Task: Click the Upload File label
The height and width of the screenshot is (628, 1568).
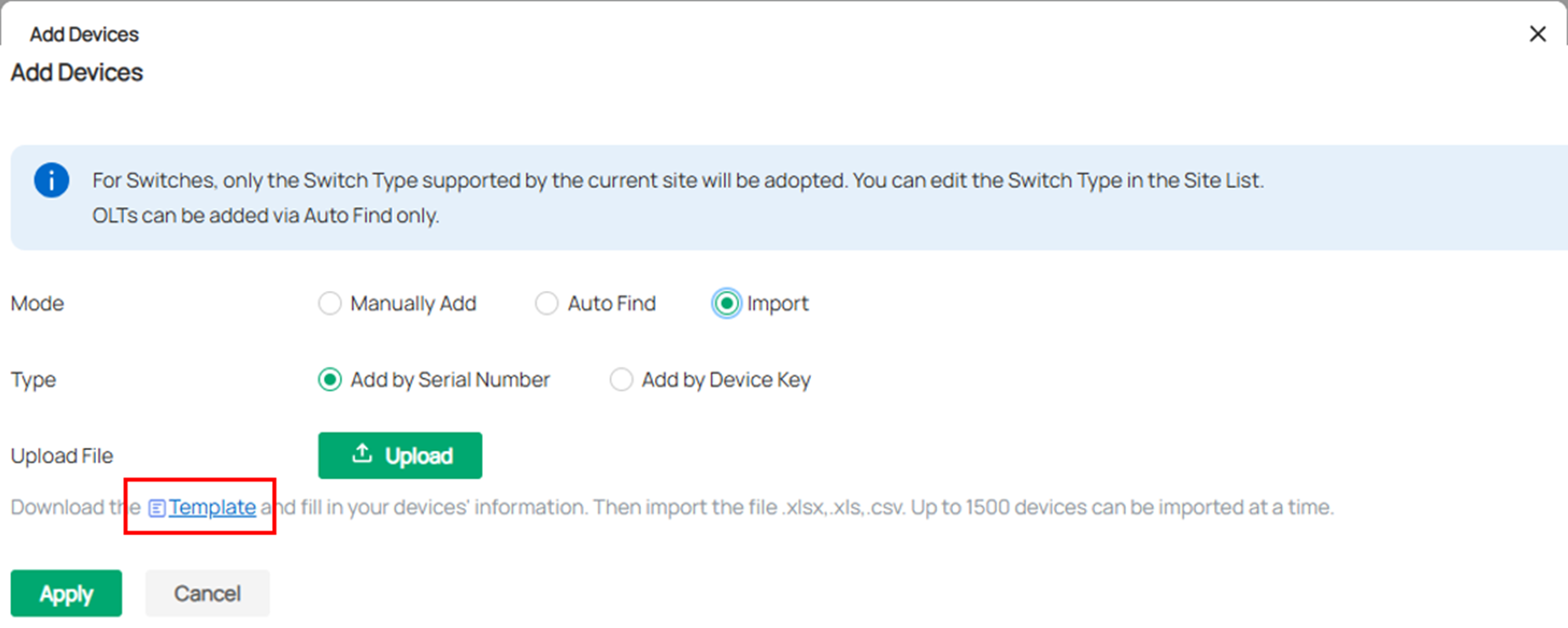Action: point(62,455)
